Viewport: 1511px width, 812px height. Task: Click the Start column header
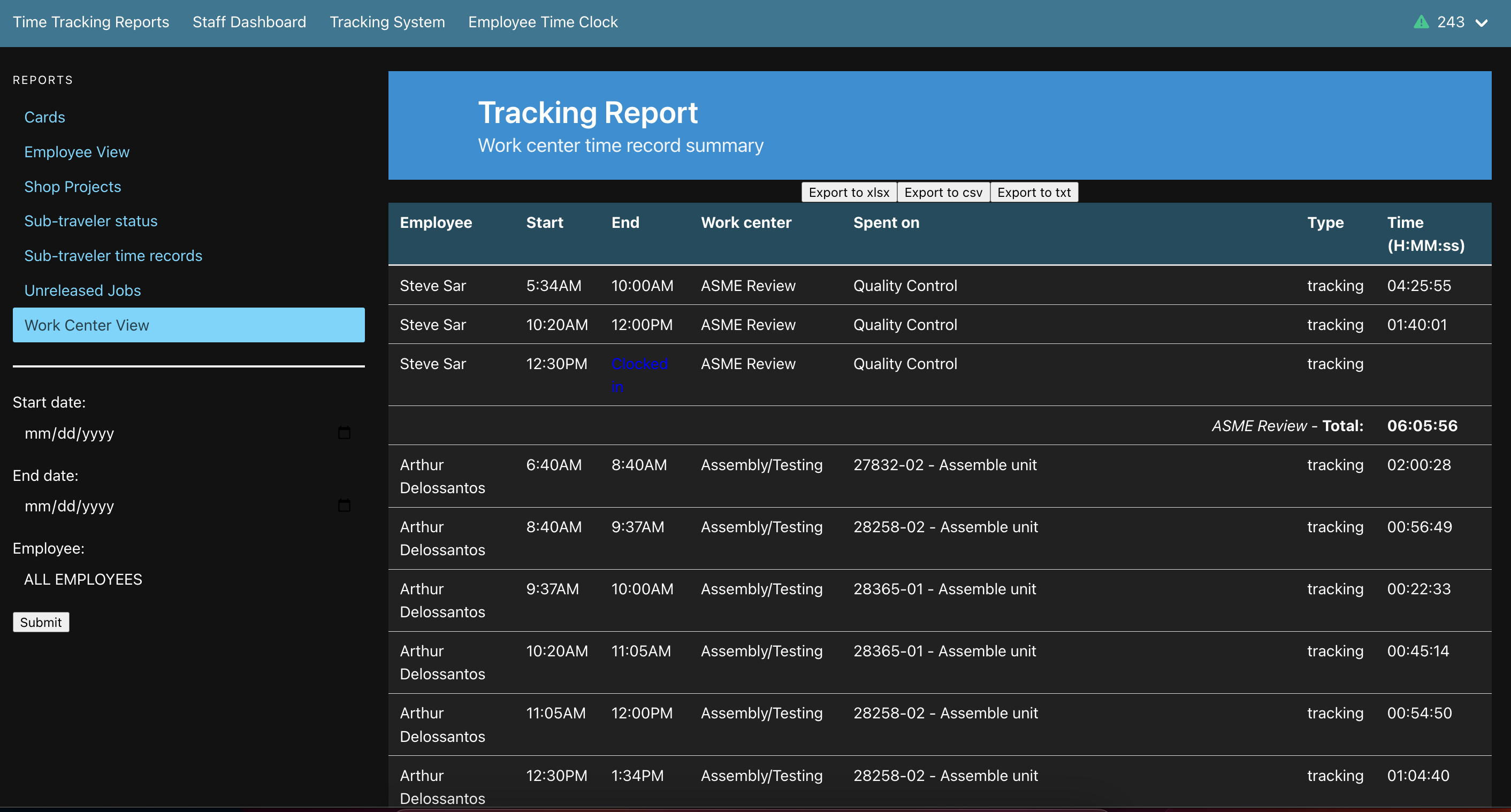[544, 223]
